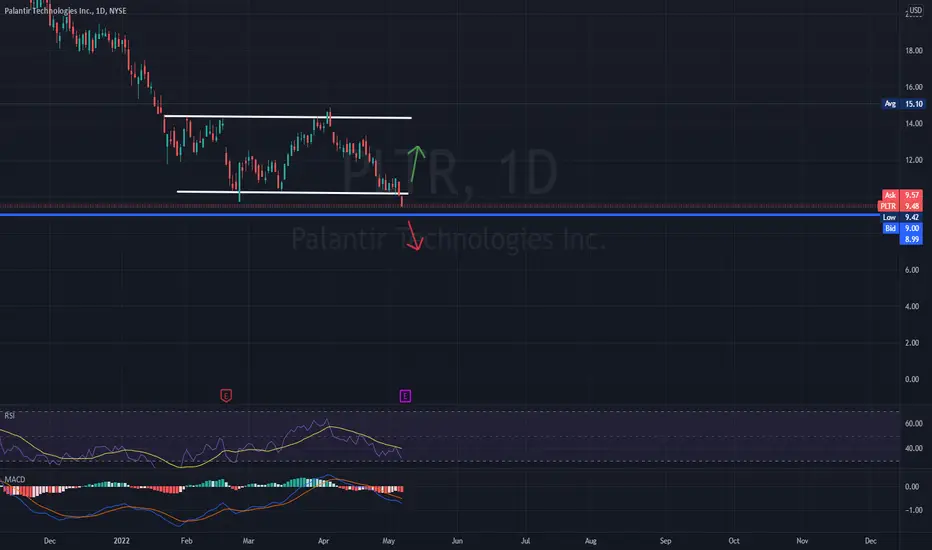The width and height of the screenshot is (932, 550).
Task: Click the 16.00 price axis value
Action: 914,87
